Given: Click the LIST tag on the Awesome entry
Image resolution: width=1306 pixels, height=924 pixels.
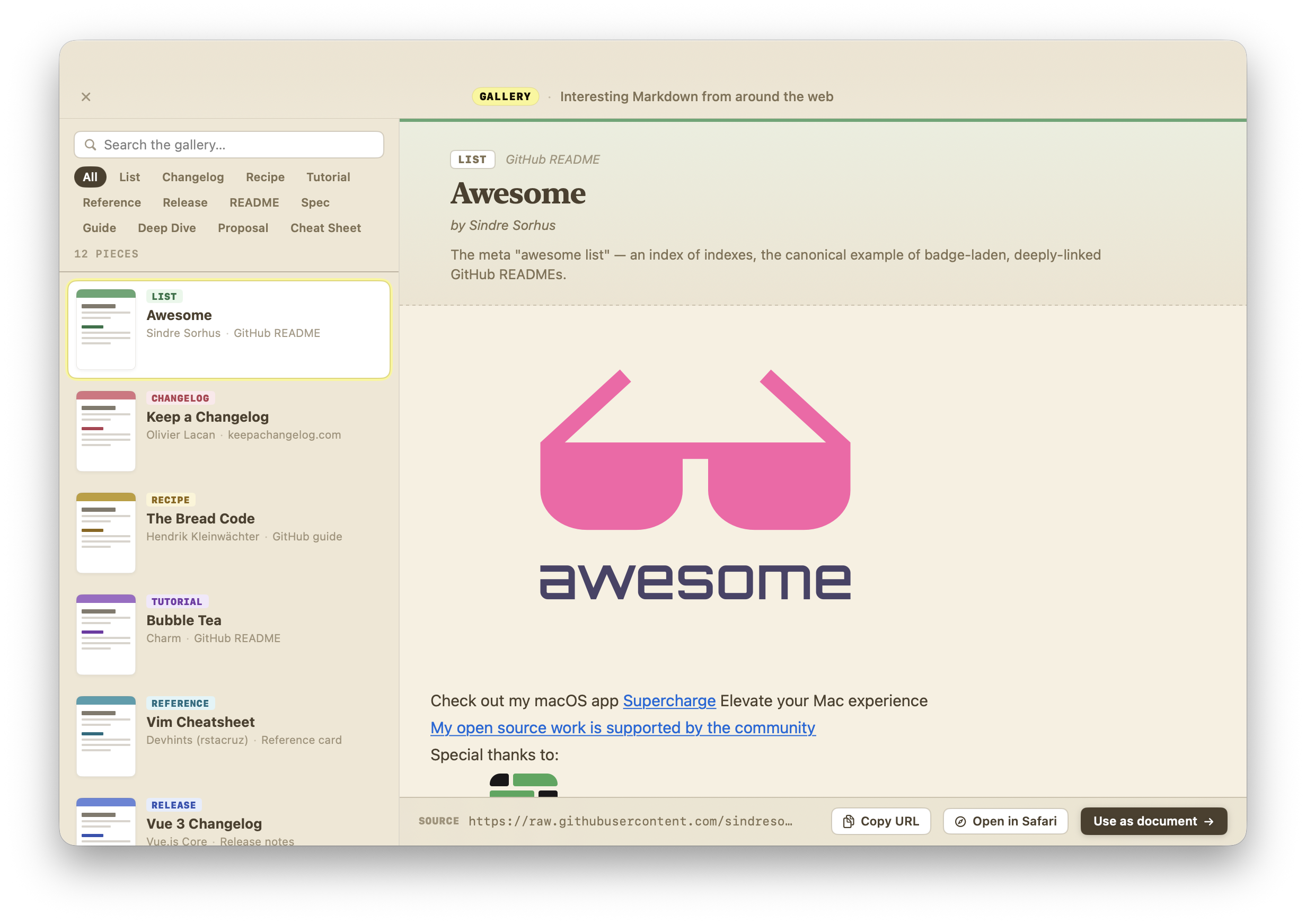Looking at the screenshot, I should coord(164,296).
